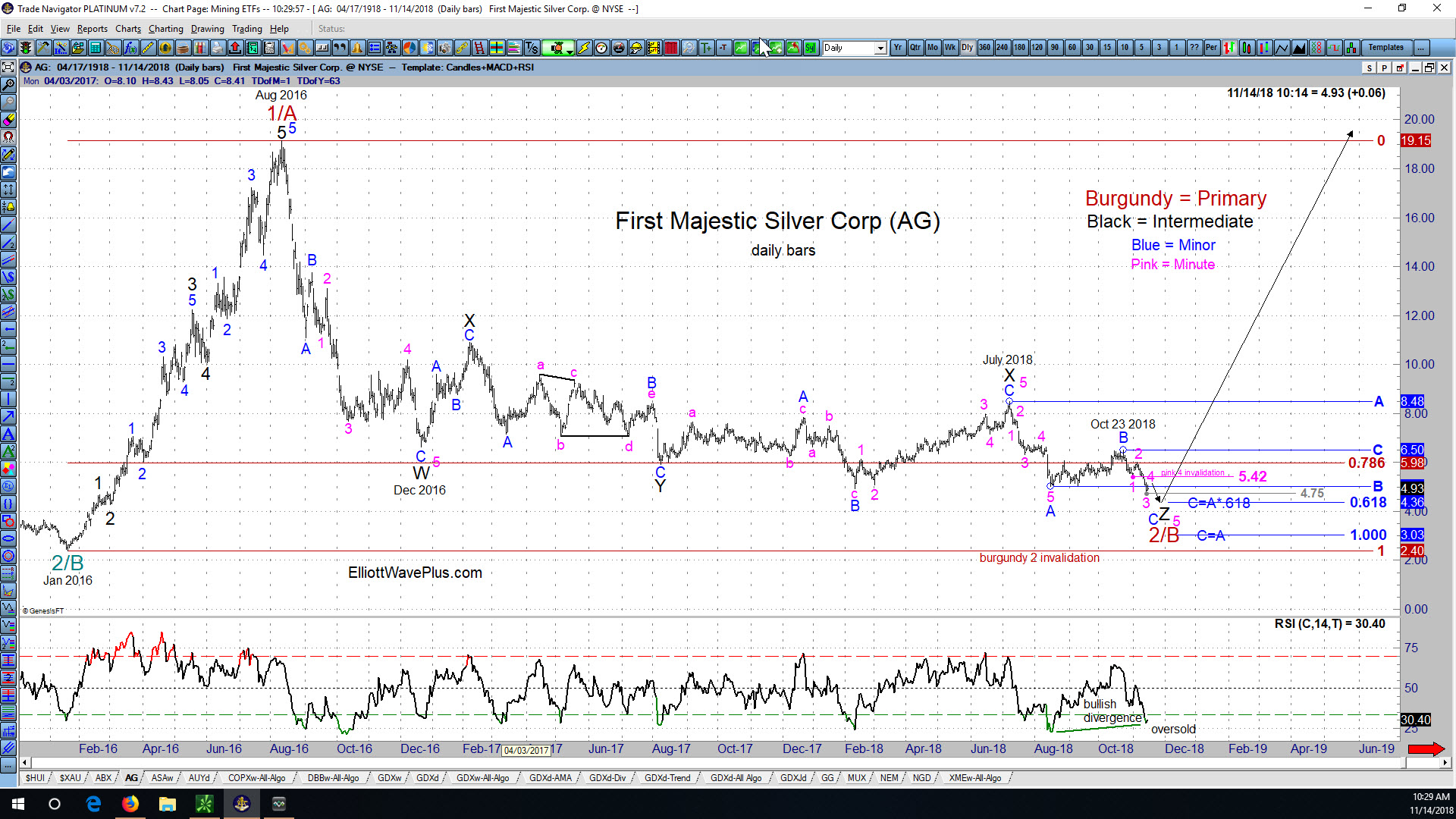Click the Windows Start button
Screen dimensions: 1456x819
(x=18, y=804)
